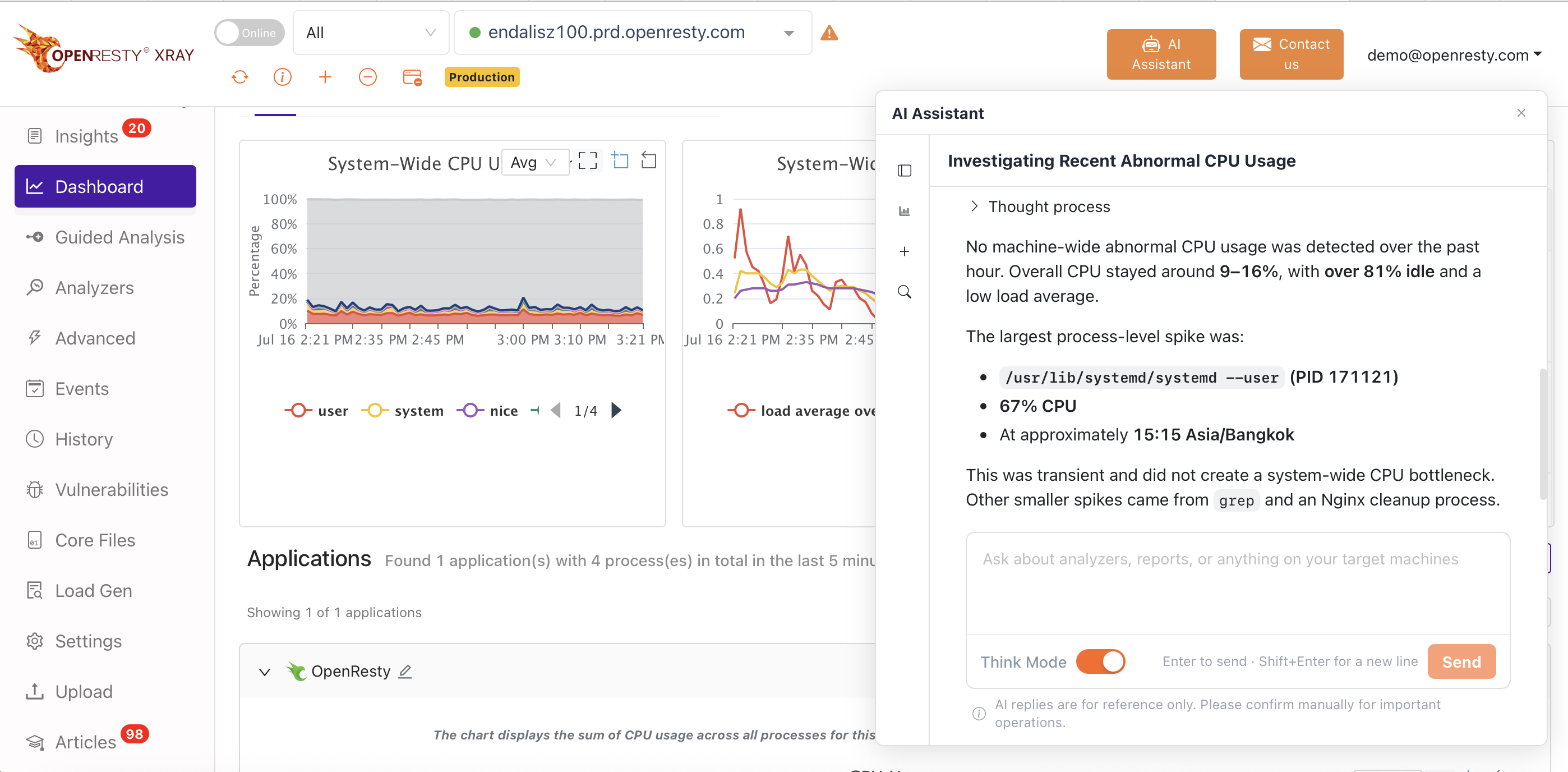Open Vulnerabilities in the sidebar
This screenshot has width=1568, height=772.
[x=105, y=489]
